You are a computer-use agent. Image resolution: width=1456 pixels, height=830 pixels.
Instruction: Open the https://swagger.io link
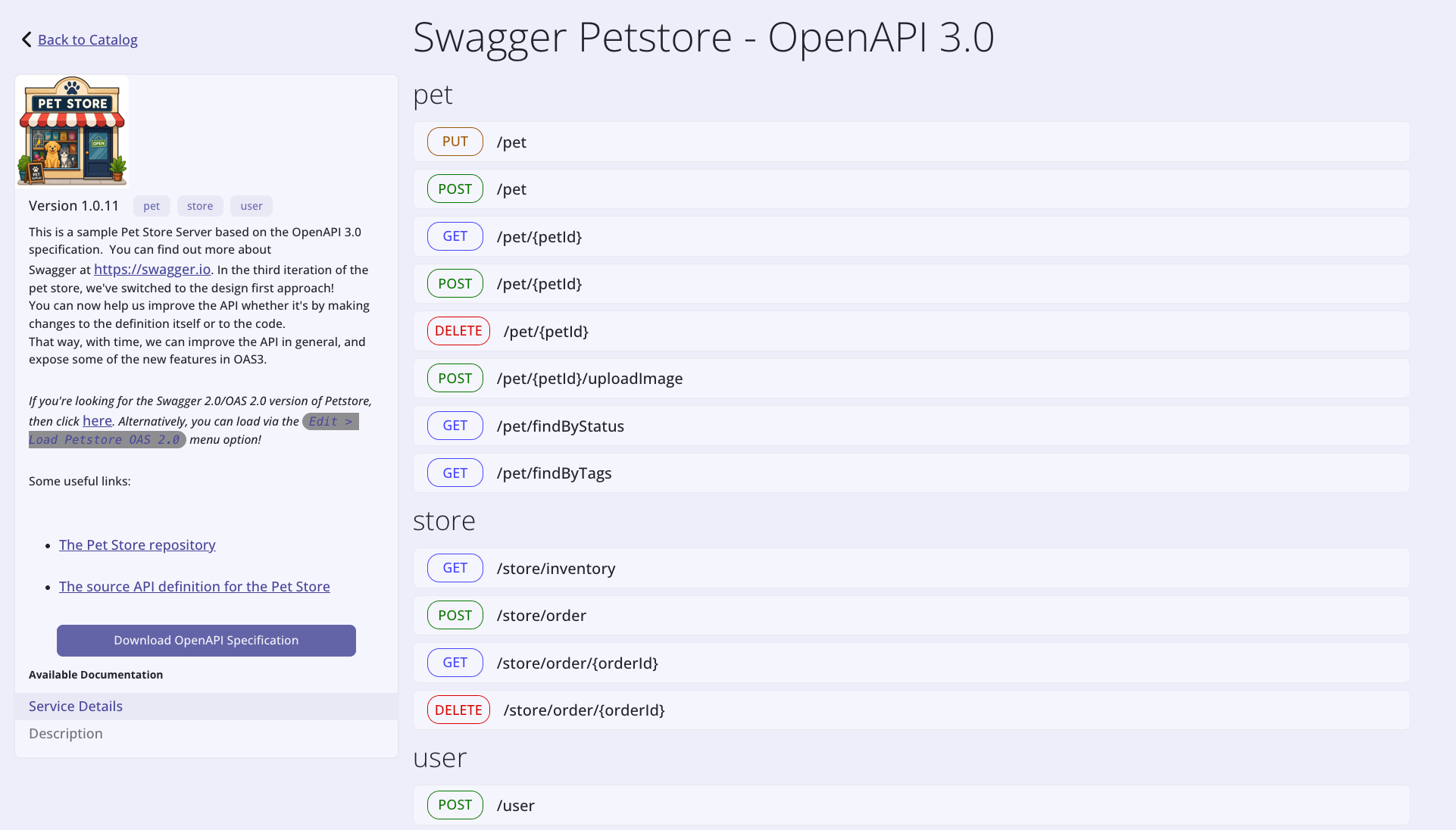click(152, 270)
